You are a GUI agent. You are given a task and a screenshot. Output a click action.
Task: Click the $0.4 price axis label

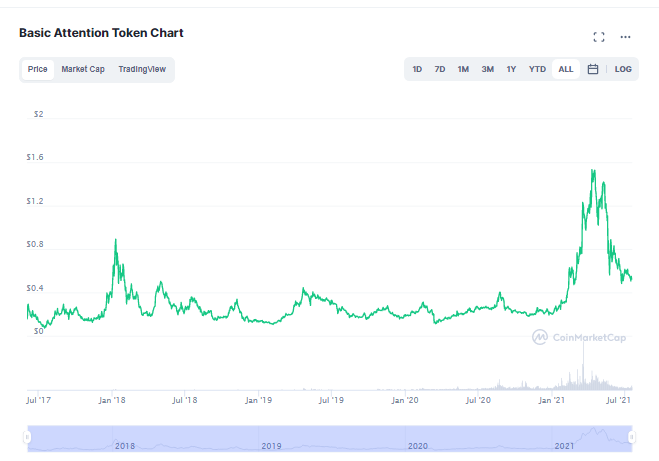click(35, 288)
